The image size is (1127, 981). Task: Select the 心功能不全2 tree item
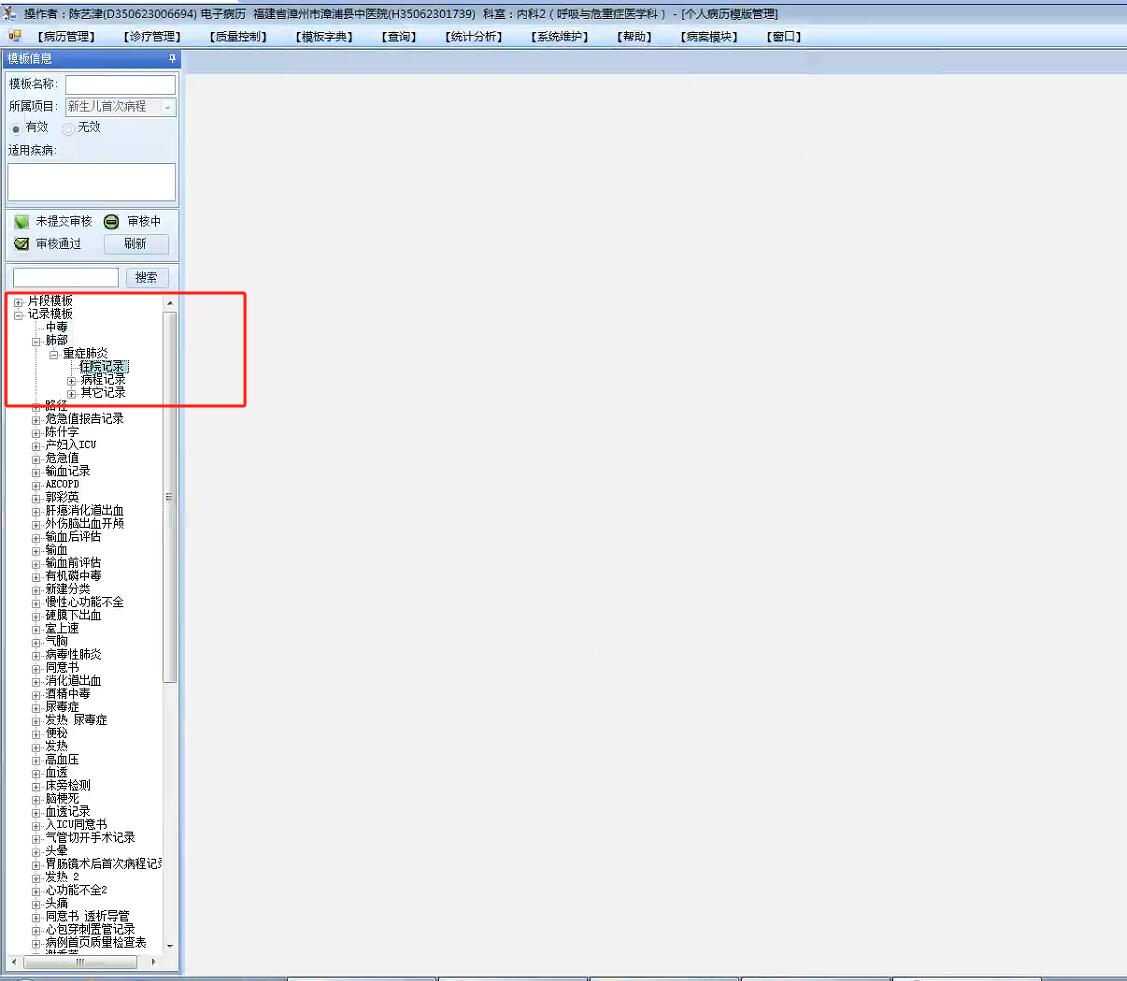coord(75,890)
